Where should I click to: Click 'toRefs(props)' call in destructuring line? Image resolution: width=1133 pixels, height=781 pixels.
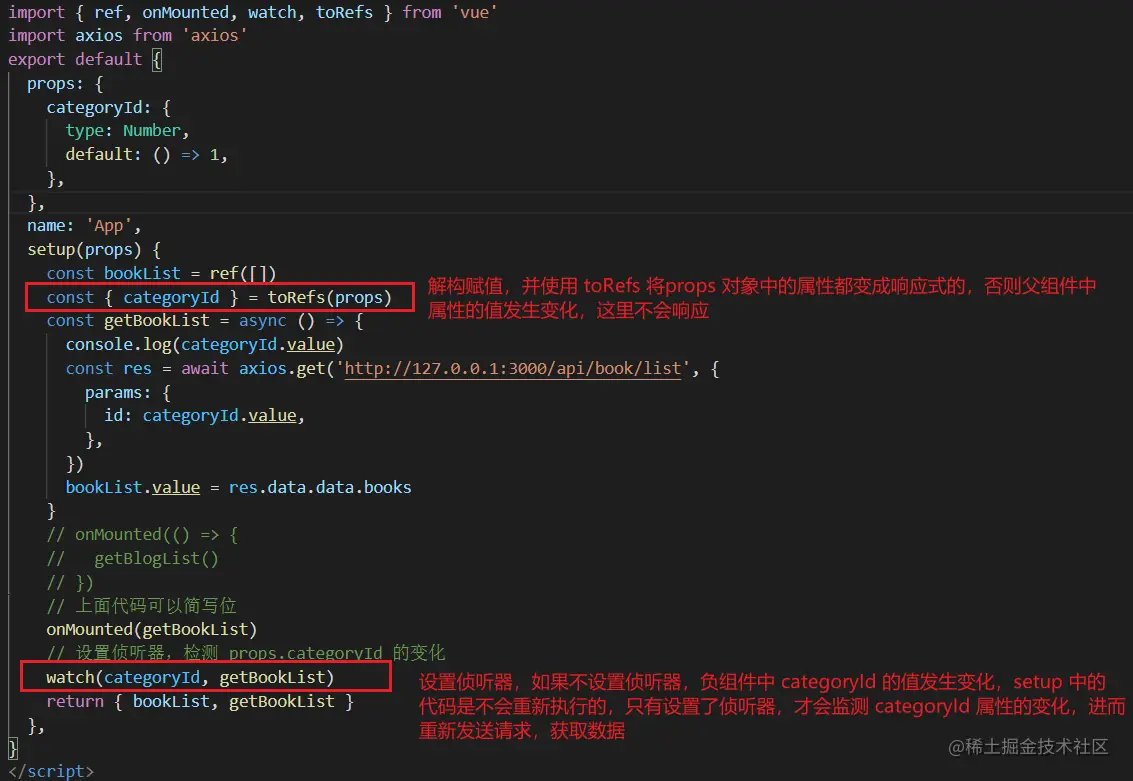329,298
